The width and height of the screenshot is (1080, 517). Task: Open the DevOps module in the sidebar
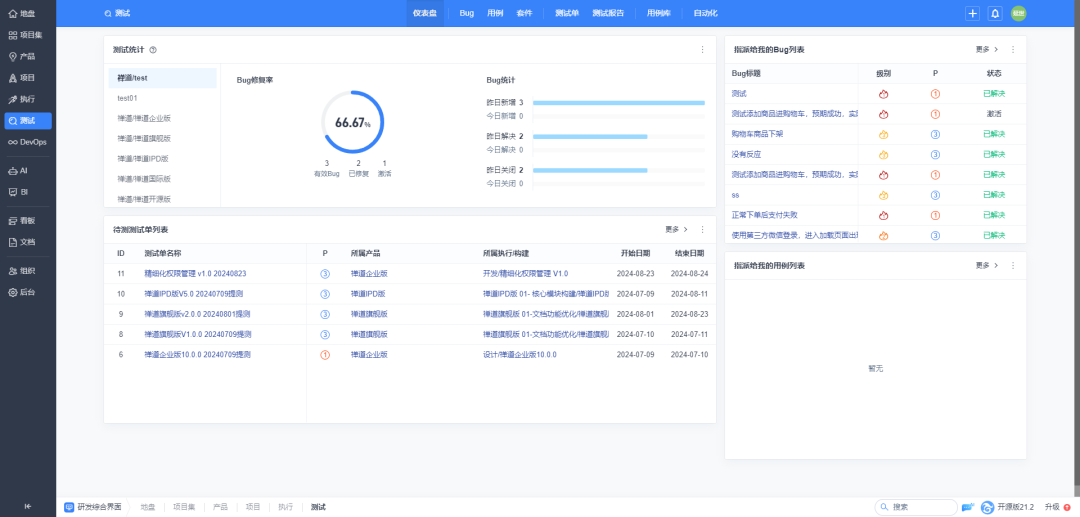click(27, 142)
